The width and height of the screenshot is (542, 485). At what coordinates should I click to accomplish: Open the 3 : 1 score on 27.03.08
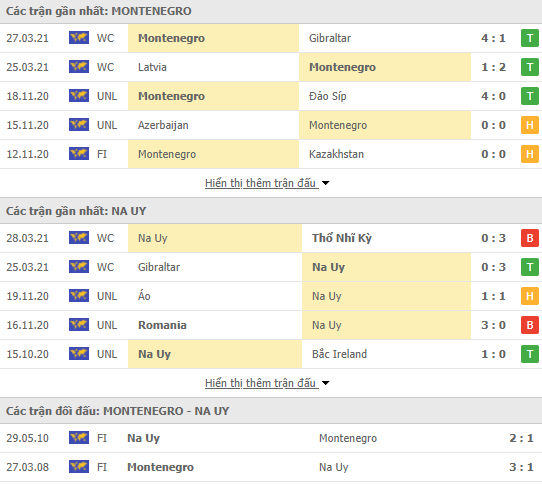tap(521, 467)
